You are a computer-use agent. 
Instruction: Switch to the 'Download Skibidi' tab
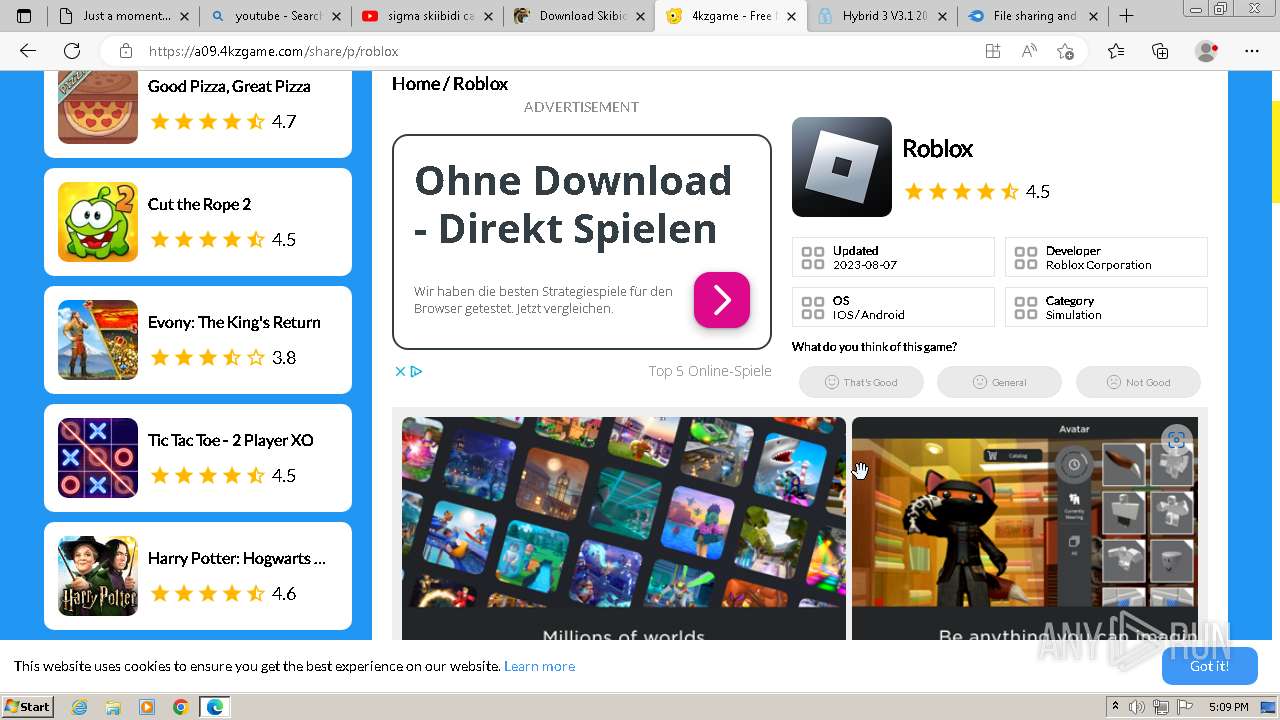[579, 16]
